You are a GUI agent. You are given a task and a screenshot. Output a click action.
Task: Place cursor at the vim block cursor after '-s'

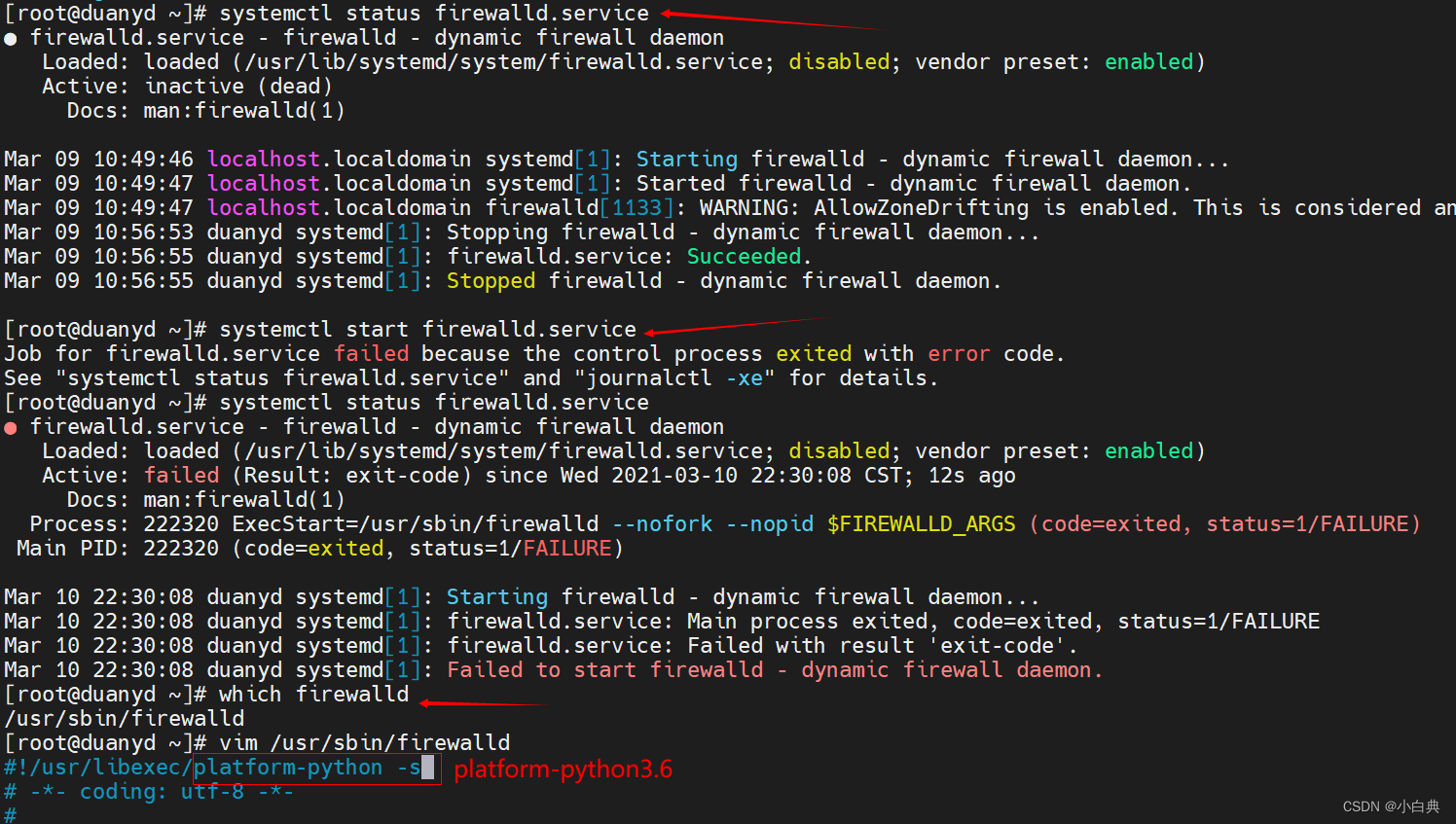pos(427,768)
